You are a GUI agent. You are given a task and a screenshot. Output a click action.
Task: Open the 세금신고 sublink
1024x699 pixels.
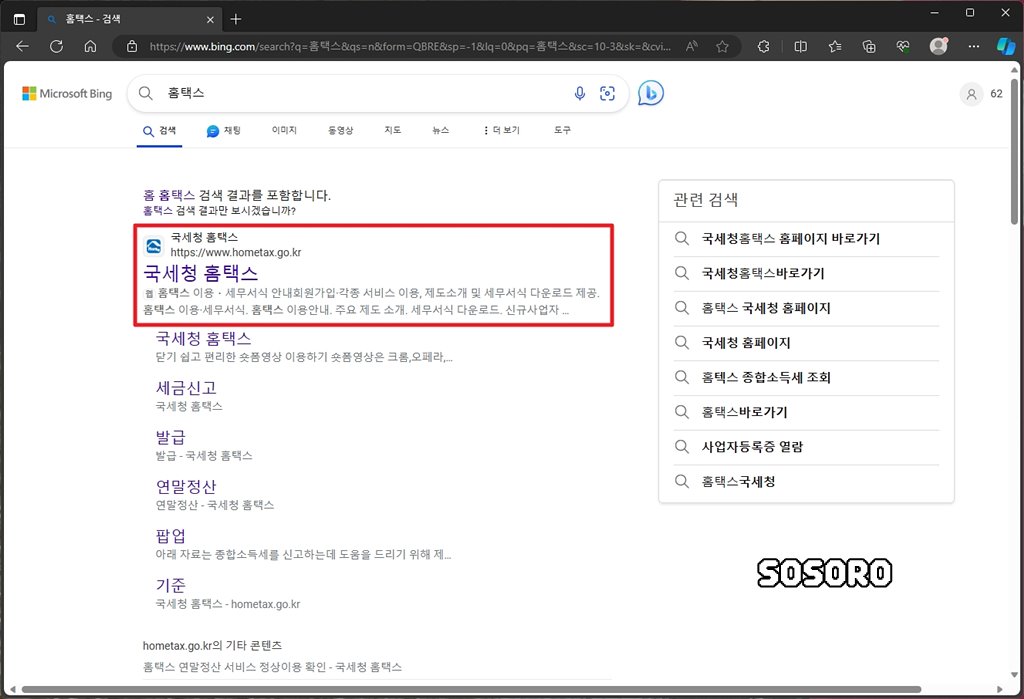[x=186, y=388]
